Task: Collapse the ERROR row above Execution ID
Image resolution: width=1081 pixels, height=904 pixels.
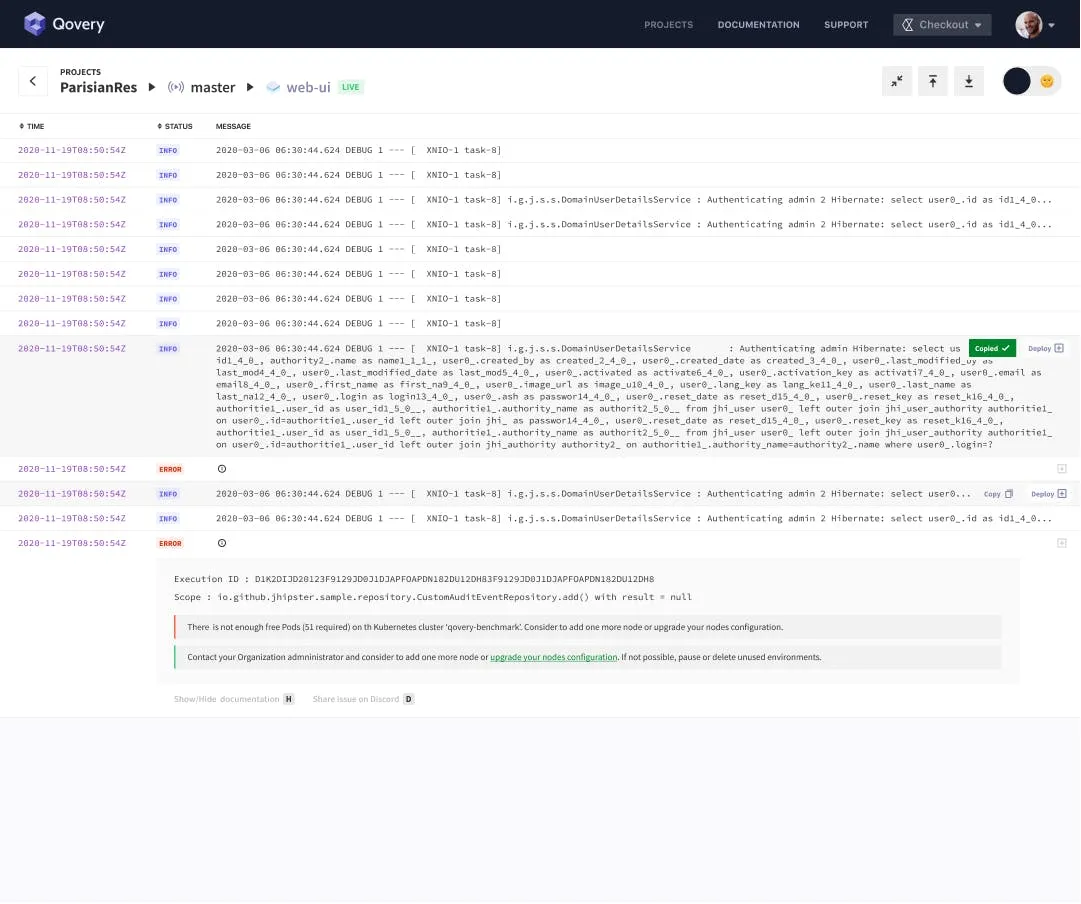Action: (x=1062, y=544)
